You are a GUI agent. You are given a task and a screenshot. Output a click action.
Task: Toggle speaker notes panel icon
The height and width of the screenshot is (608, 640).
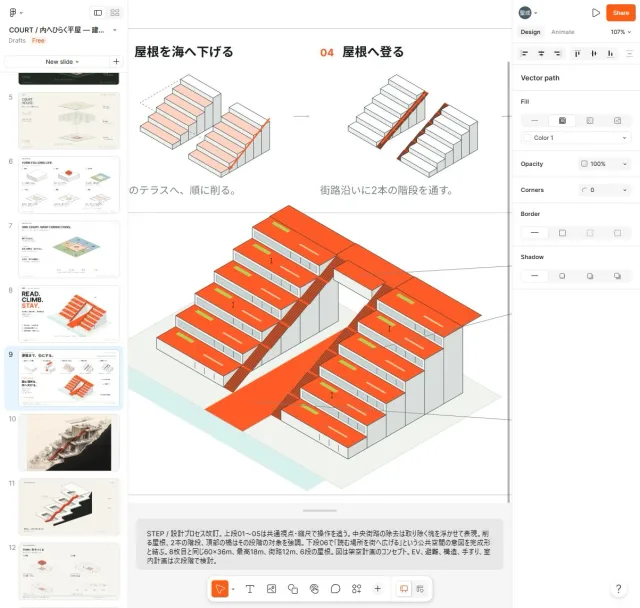pos(404,589)
